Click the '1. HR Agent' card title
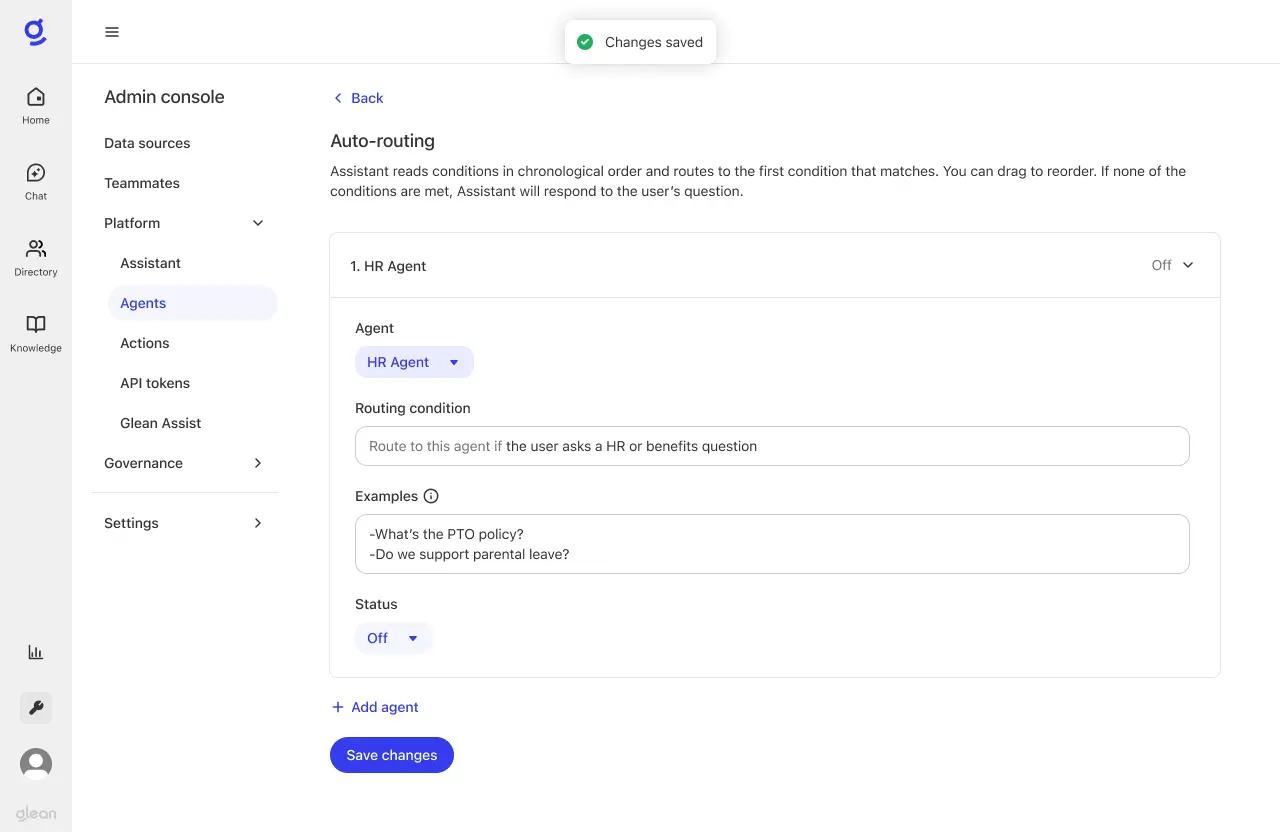Image resolution: width=1280 pixels, height=832 pixels. pos(388,266)
